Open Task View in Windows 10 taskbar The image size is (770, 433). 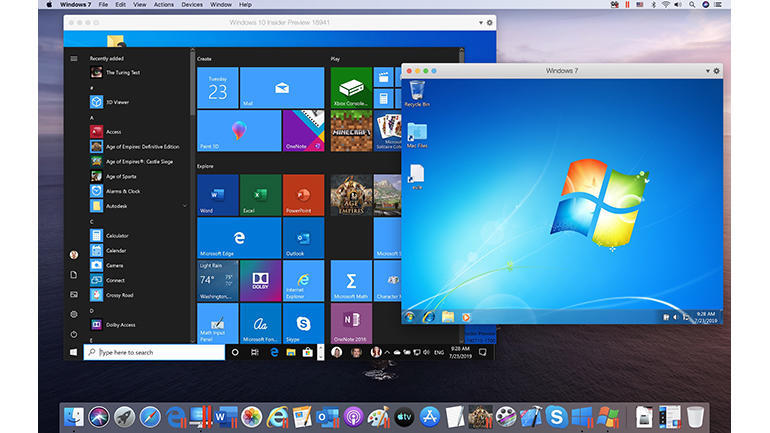pos(254,352)
